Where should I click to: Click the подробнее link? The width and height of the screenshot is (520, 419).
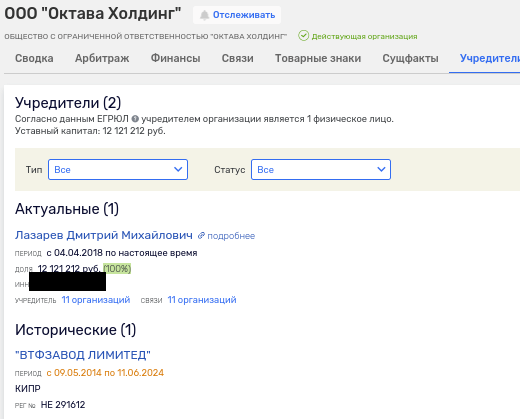pos(231,236)
